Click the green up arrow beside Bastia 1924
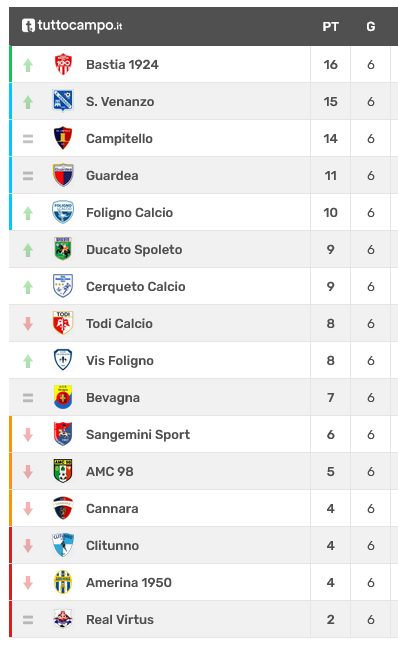The height and width of the screenshot is (647, 398). click(x=28, y=65)
